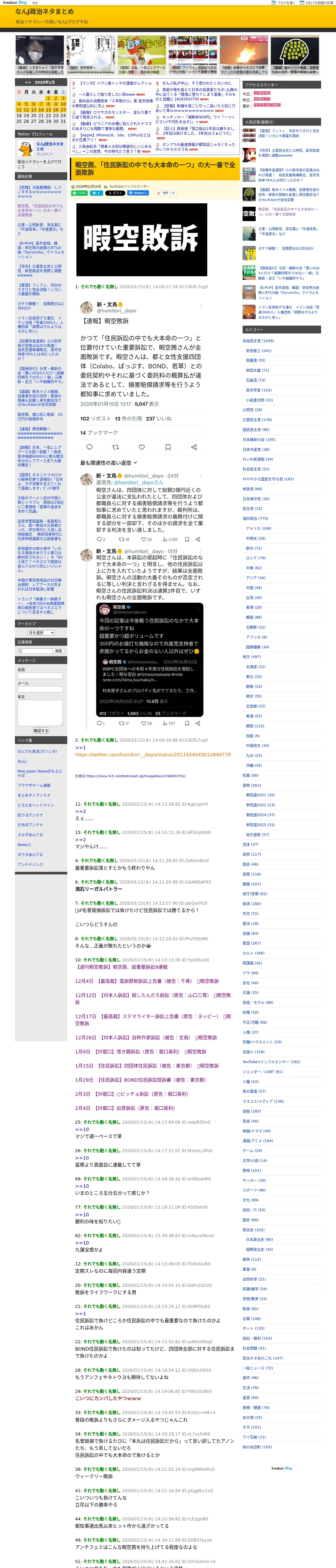Click the 自由民主党 (1056) category

click(259, 341)
